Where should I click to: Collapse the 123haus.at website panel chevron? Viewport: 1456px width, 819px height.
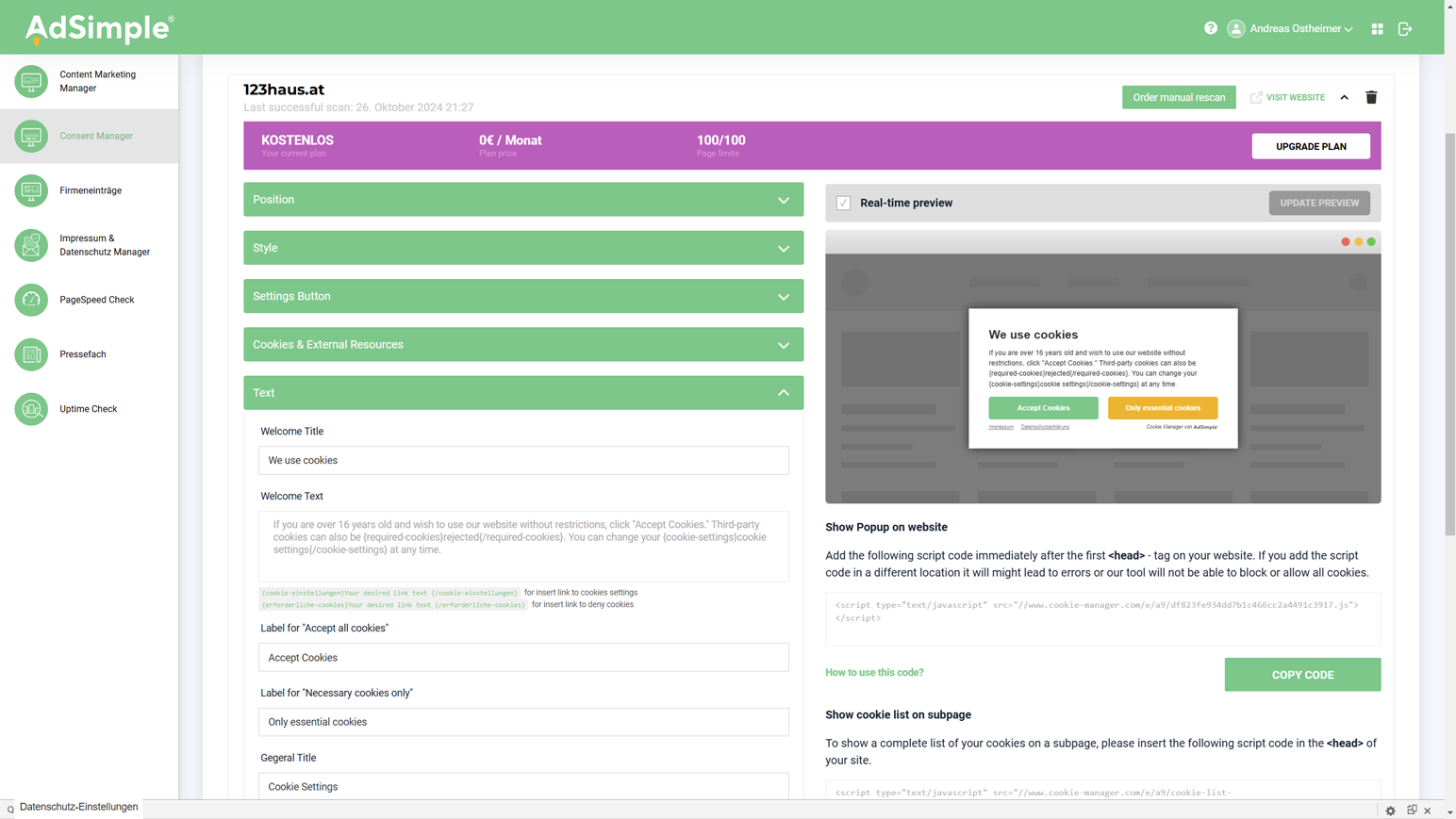pos(1345,97)
